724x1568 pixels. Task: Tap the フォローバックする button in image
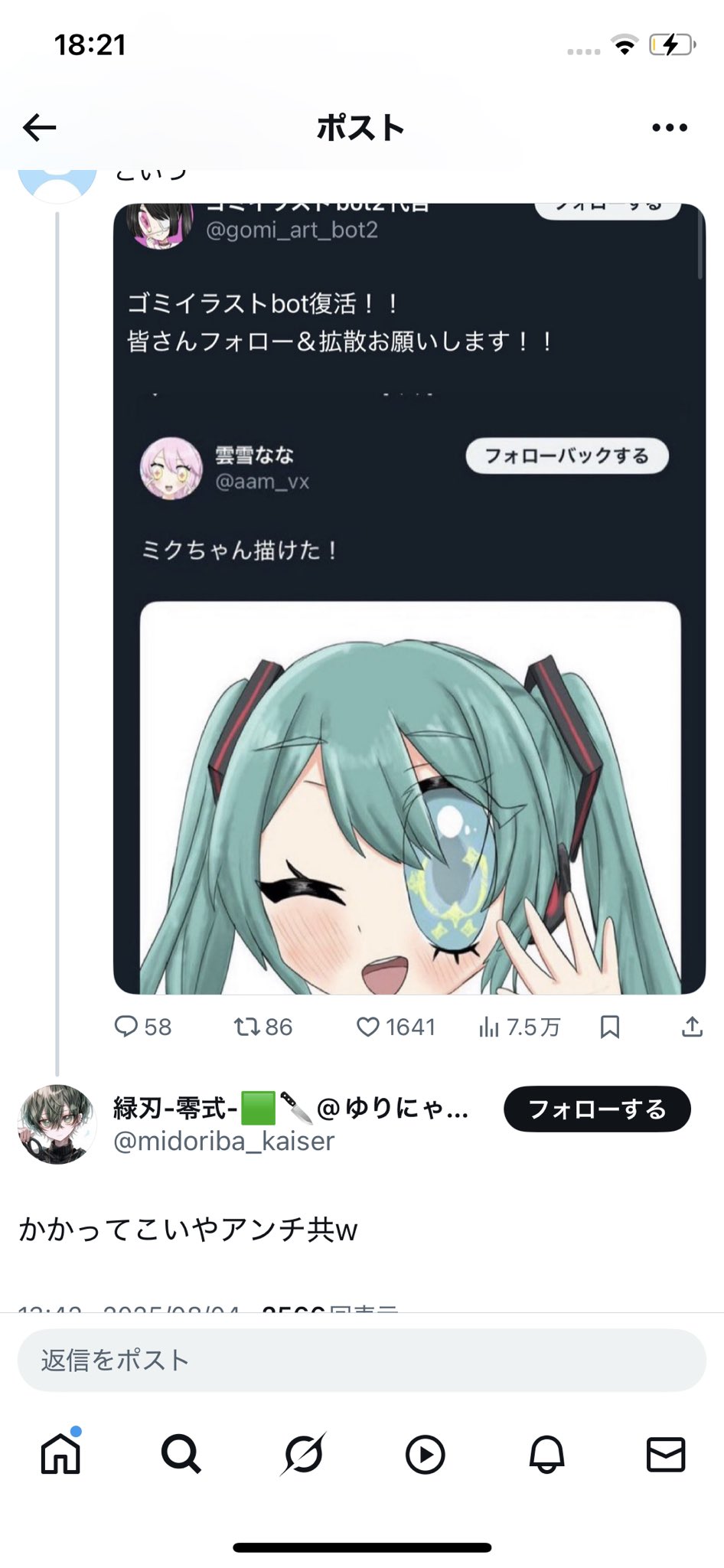pyautogui.click(x=567, y=456)
